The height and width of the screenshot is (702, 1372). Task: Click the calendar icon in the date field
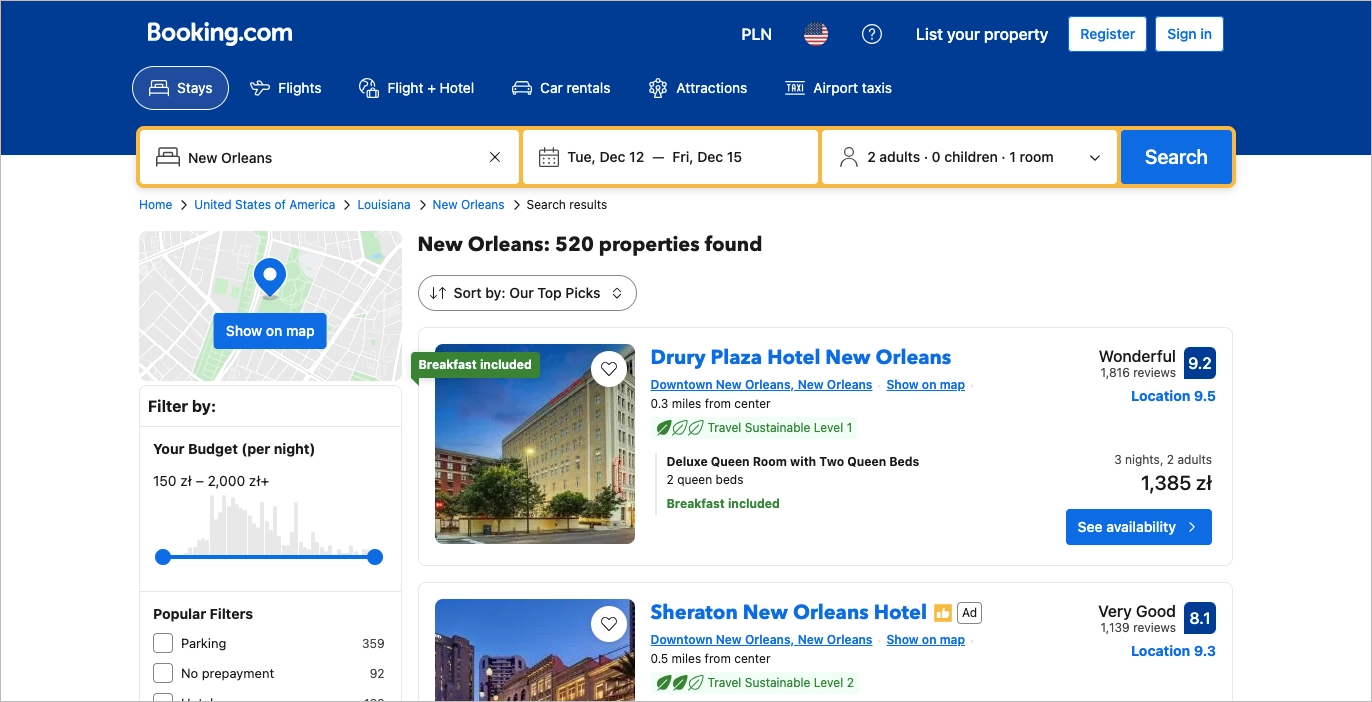[548, 156]
